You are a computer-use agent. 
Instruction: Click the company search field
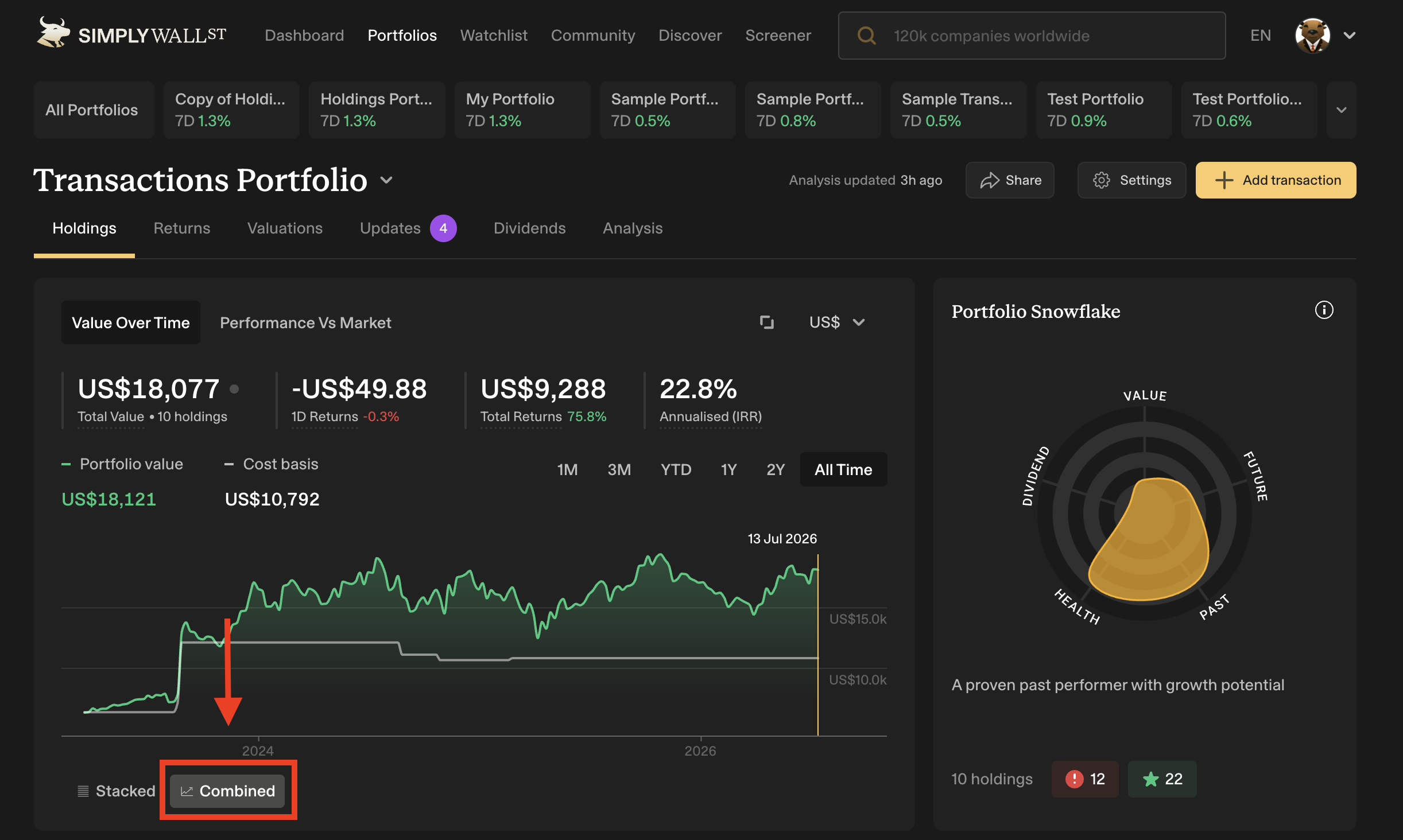coord(1032,36)
